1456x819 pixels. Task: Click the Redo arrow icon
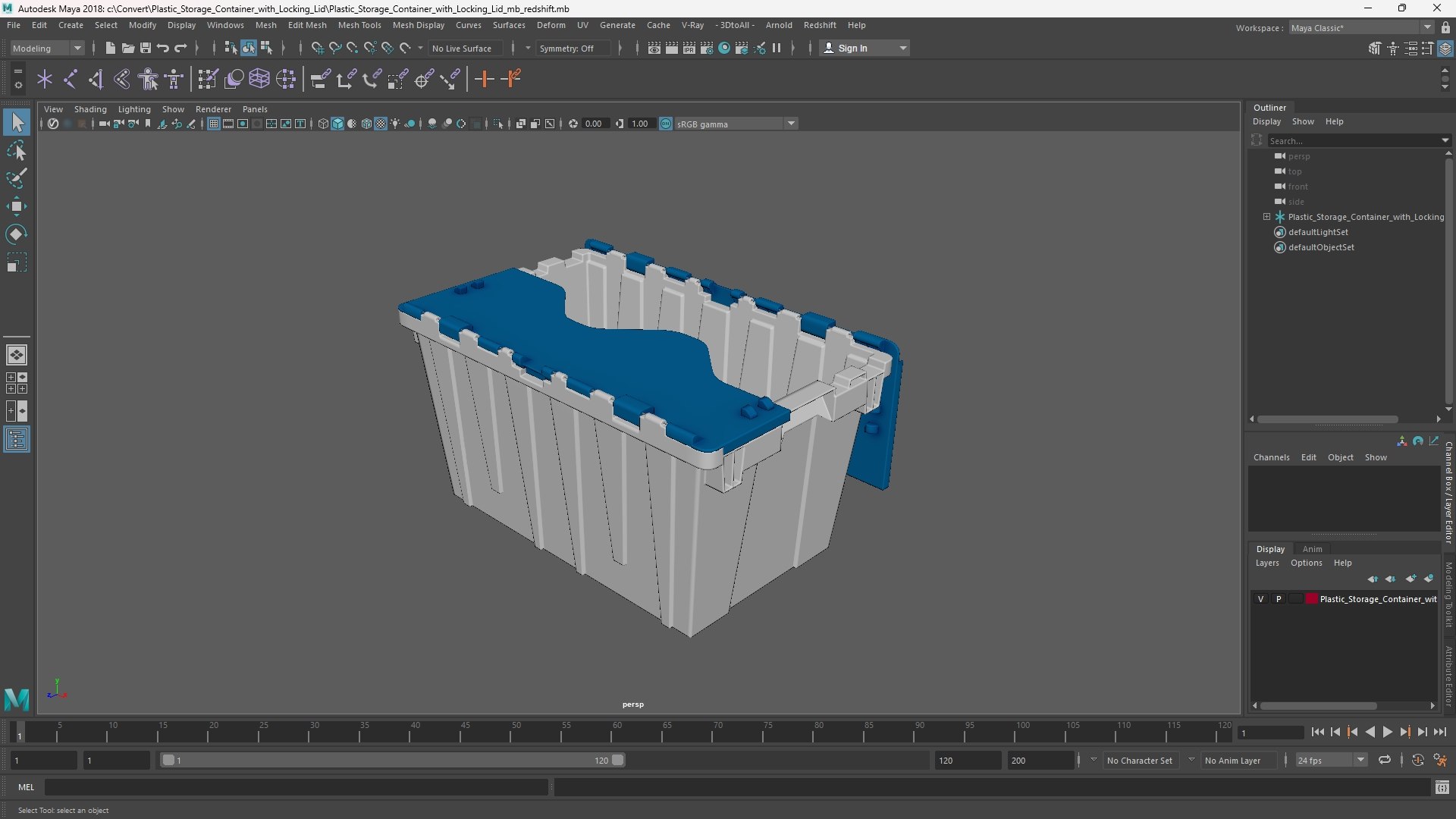tap(180, 48)
